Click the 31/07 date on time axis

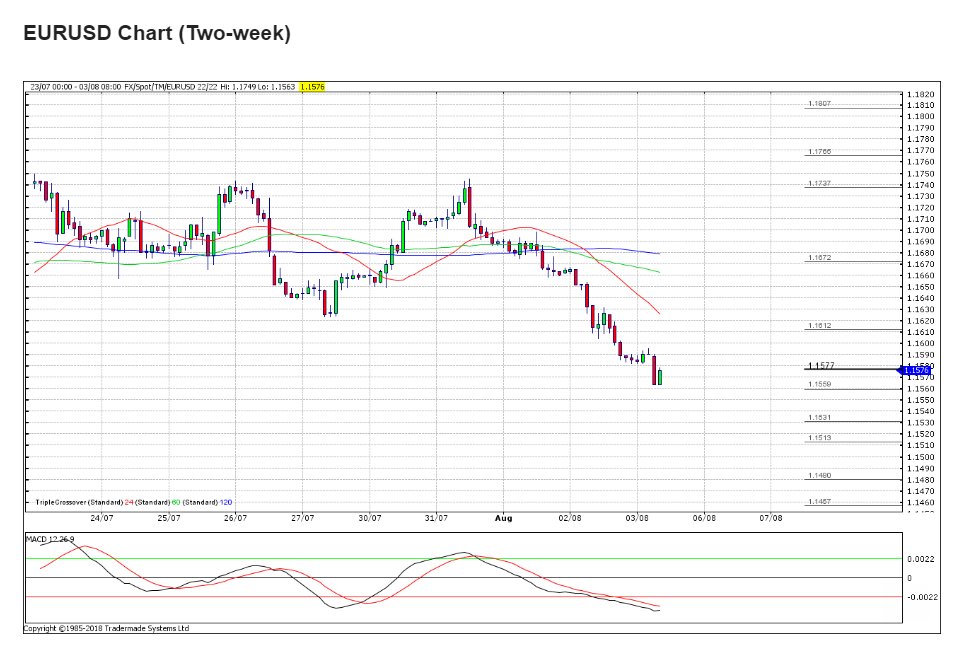click(436, 518)
